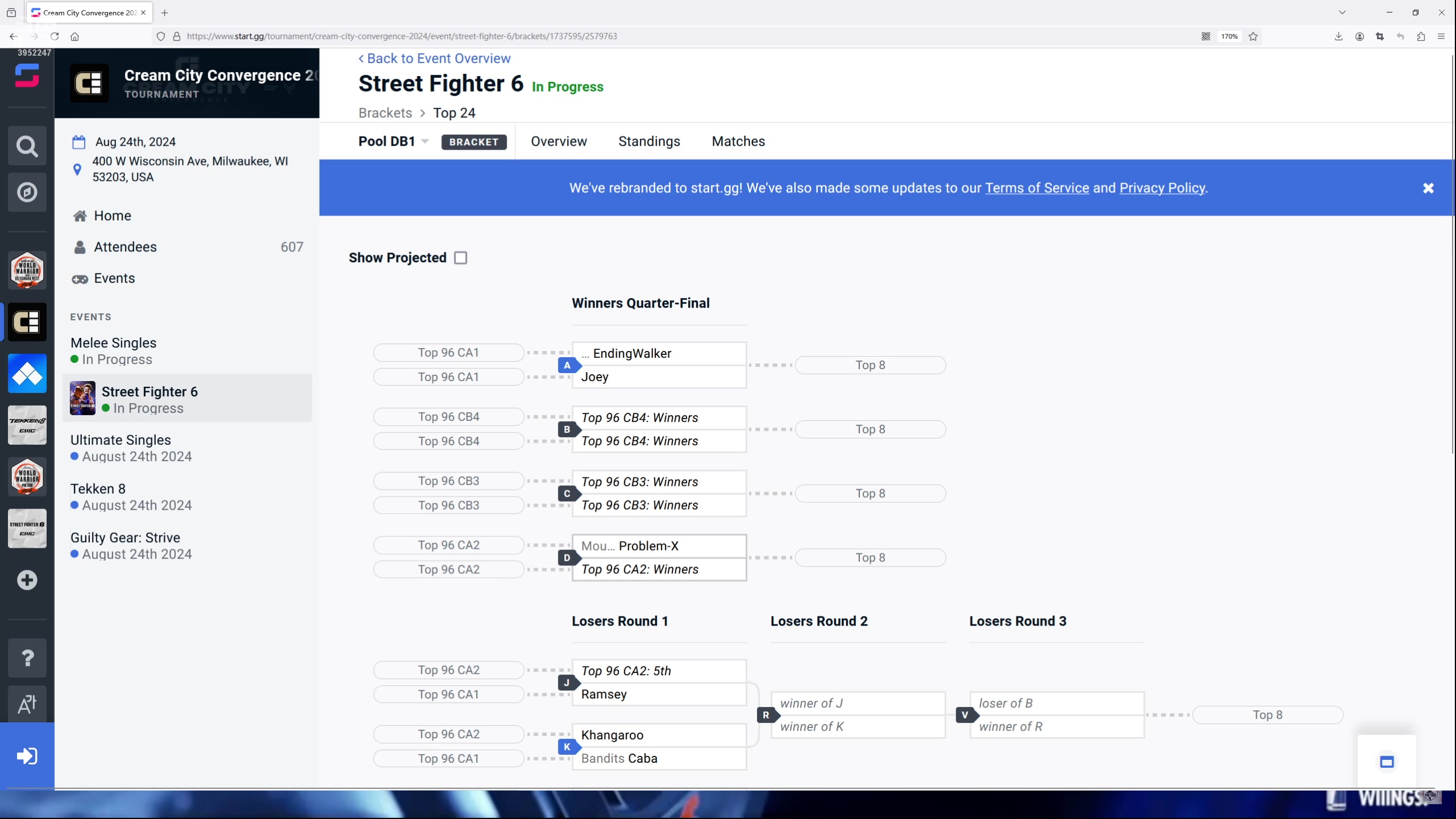The image size is (1456, 819).
Task: Select the Cream City Convergence sidebar icon
Action: pos(27,322)
